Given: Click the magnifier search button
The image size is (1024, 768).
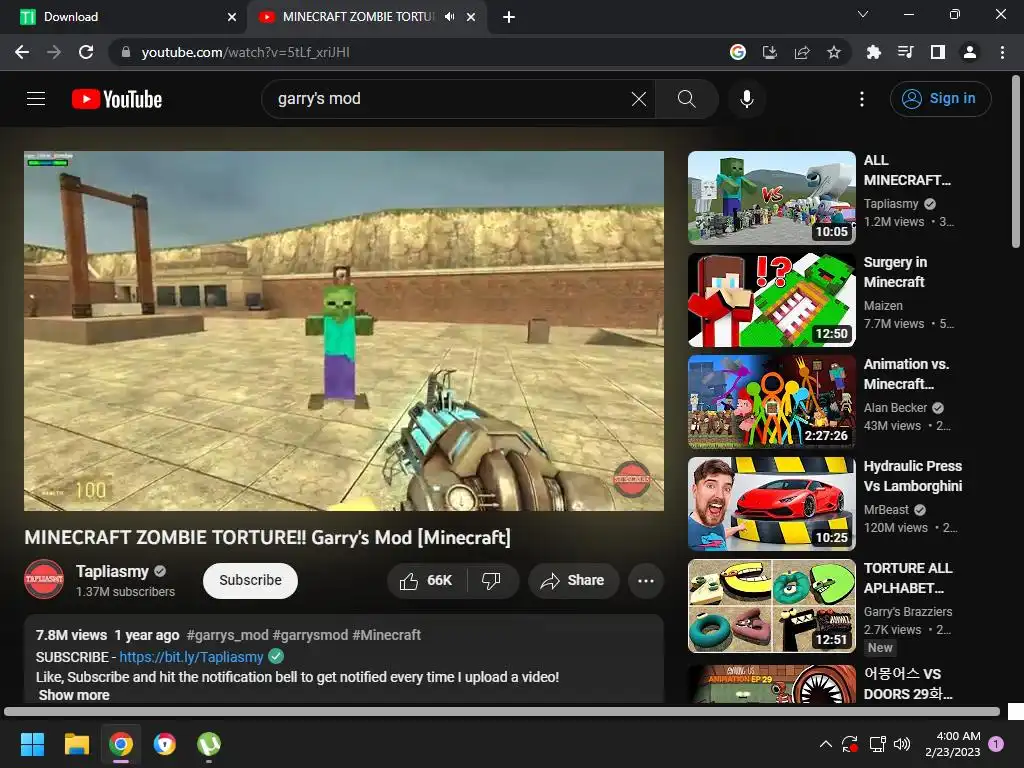Looking at the screenshot, I should tap(686, 99).
